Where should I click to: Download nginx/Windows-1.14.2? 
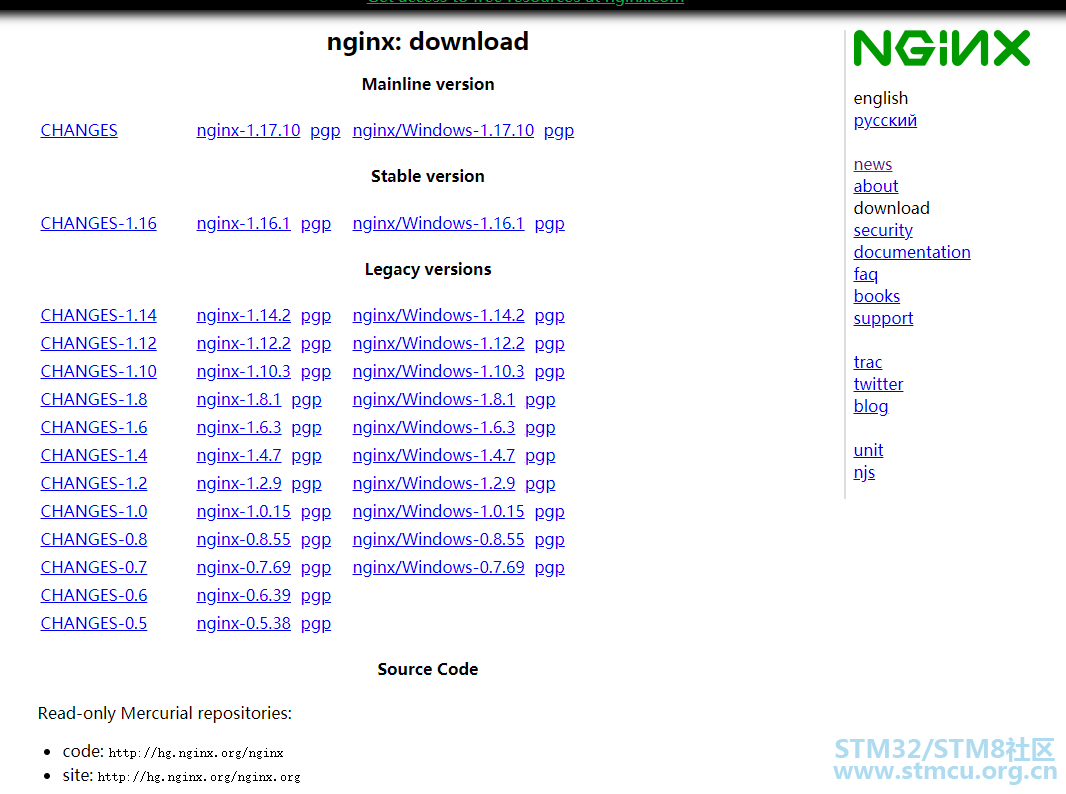coord(439,315)
